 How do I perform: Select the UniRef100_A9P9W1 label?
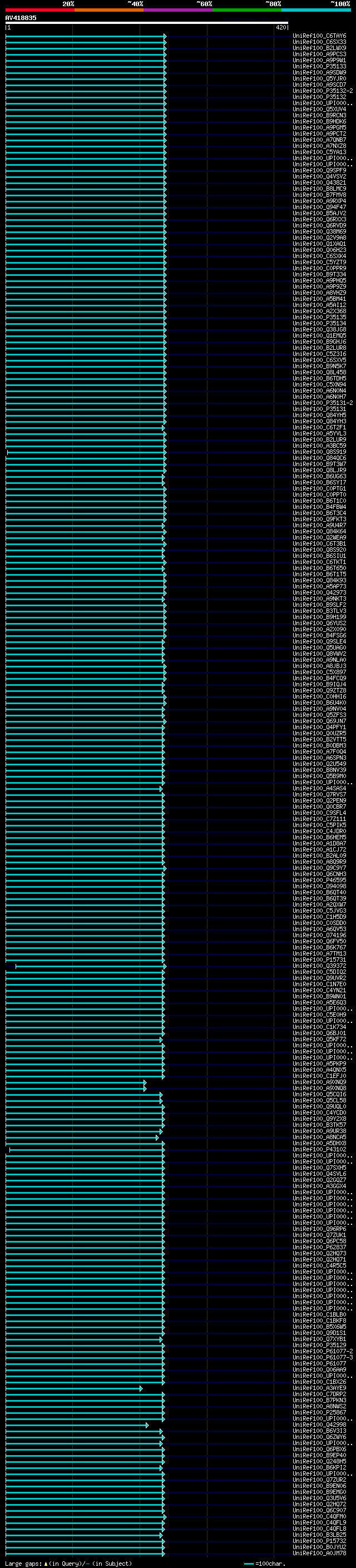pos(319,60)
